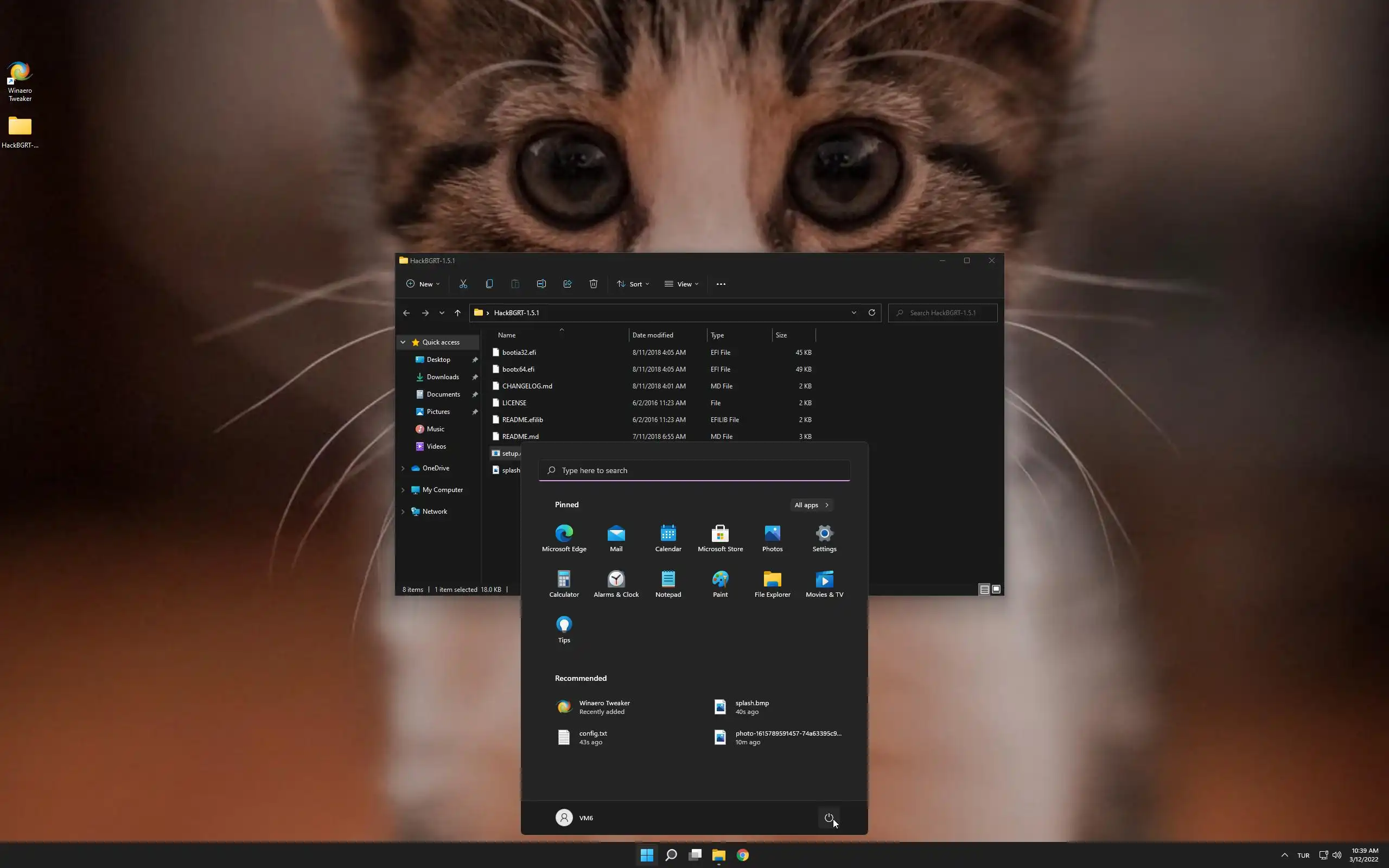Collapse the Quick access tree node
This screenshot has width=1389, height=868.
403,342
